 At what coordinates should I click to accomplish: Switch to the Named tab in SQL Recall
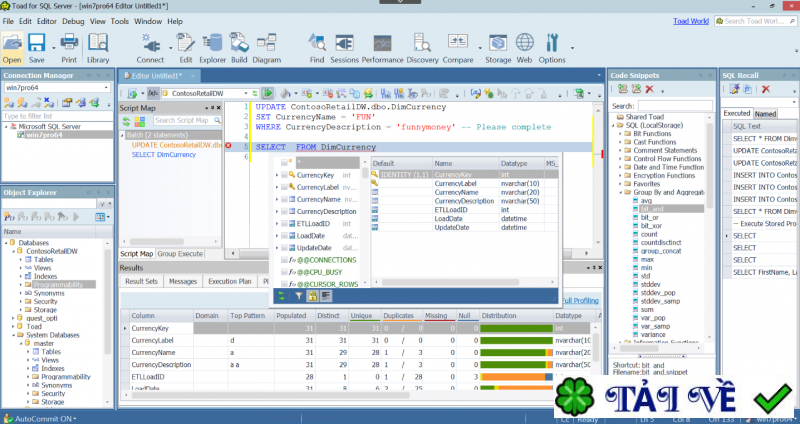pyautogui.click(x=766, y=114)
